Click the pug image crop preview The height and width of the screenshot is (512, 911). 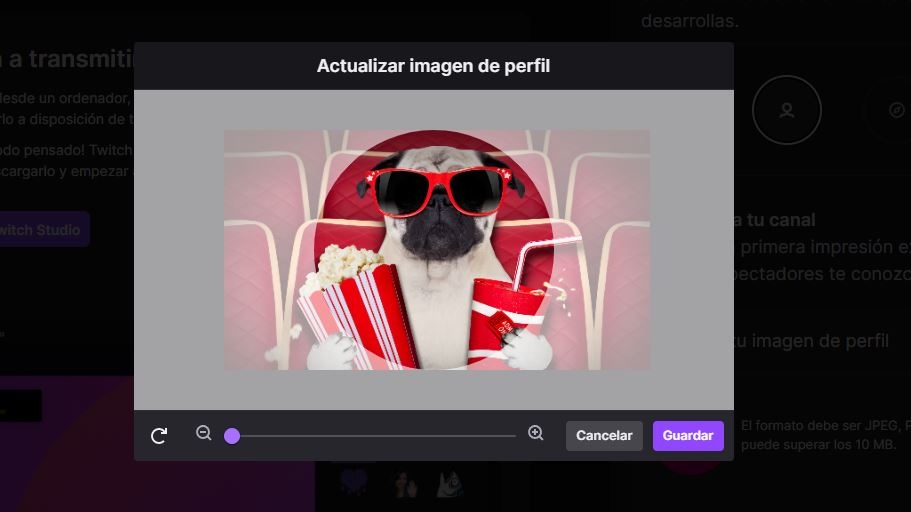(437, 250)
